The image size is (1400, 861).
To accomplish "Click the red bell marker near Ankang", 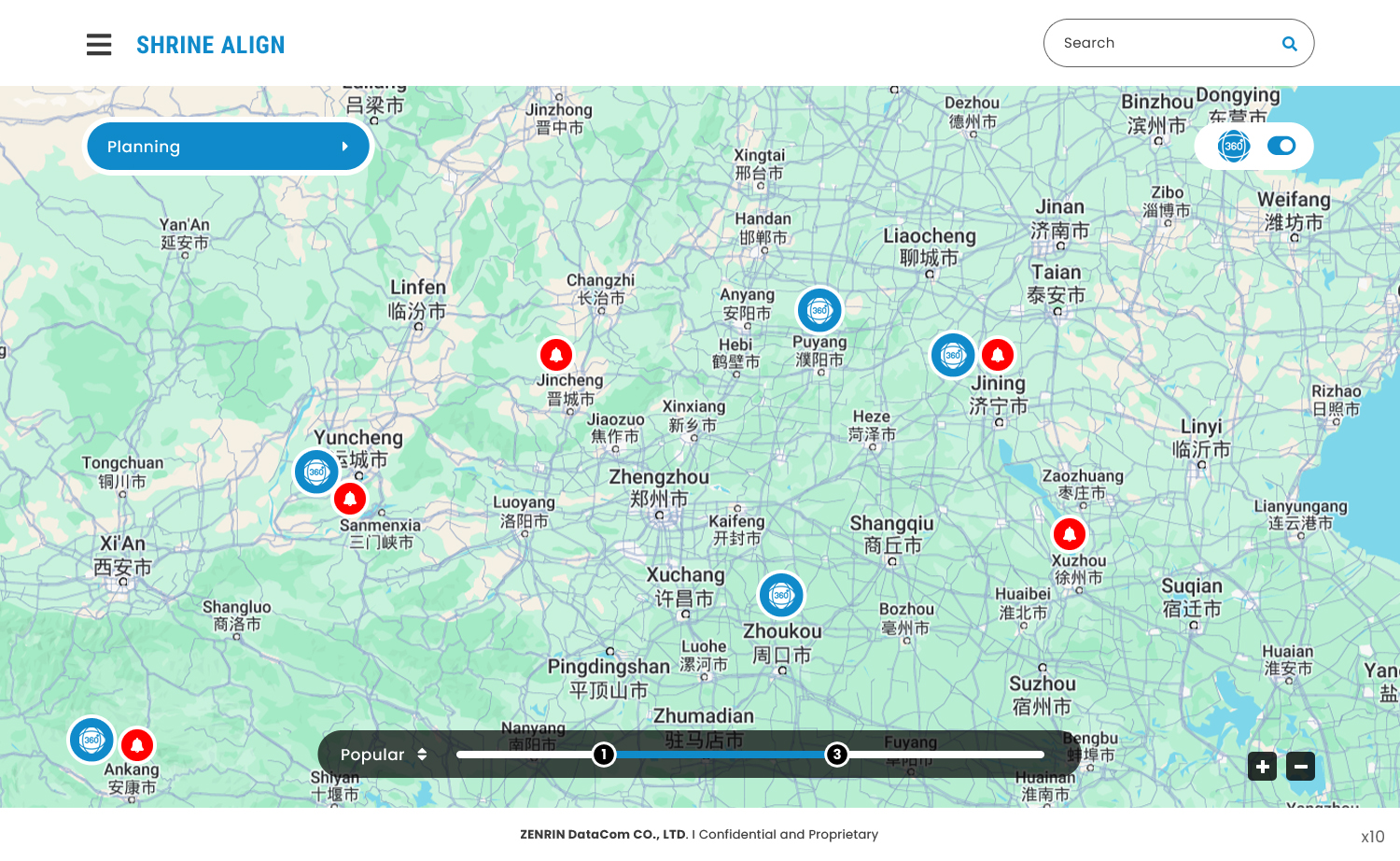I will pos(137,745).
